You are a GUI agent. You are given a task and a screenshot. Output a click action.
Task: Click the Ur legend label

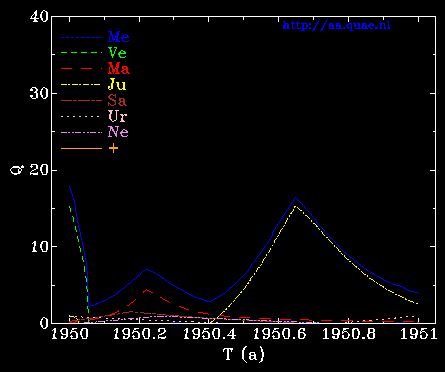tap(117, 116)
